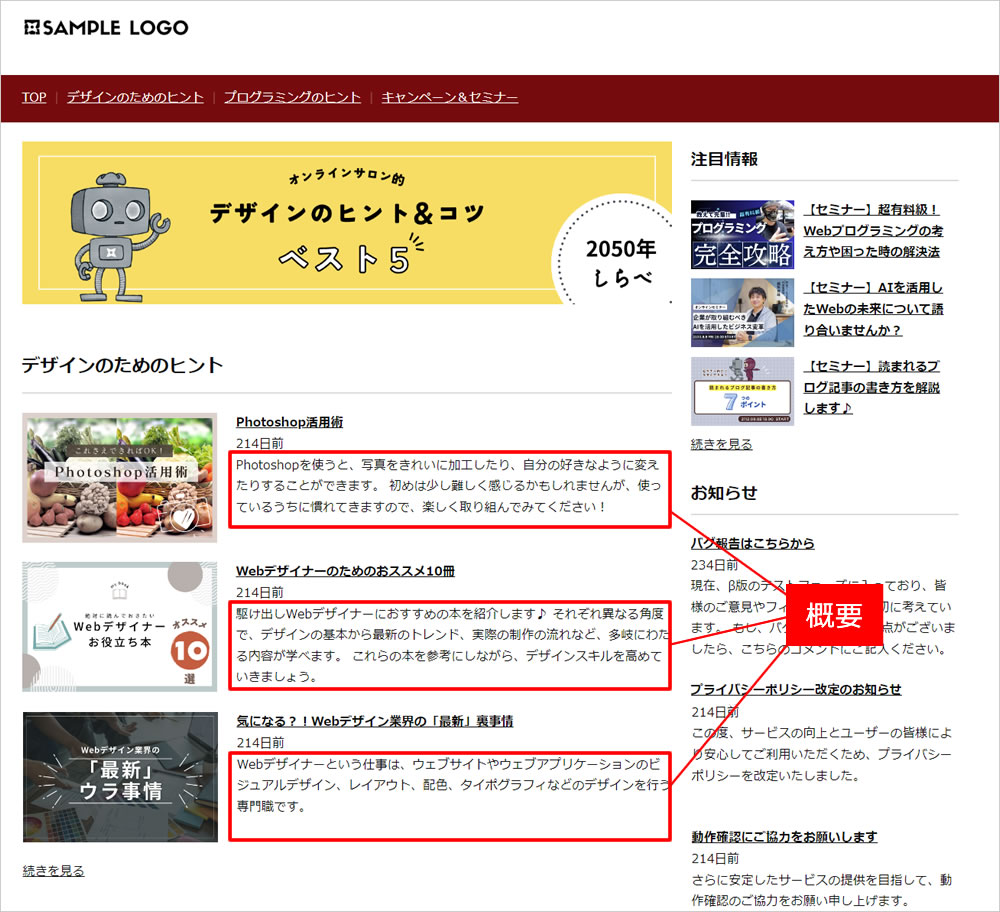The height and width of the screenshot is (912, 1000).
Task: Open the TOP navigation menu item
Action: pos(34,97)
